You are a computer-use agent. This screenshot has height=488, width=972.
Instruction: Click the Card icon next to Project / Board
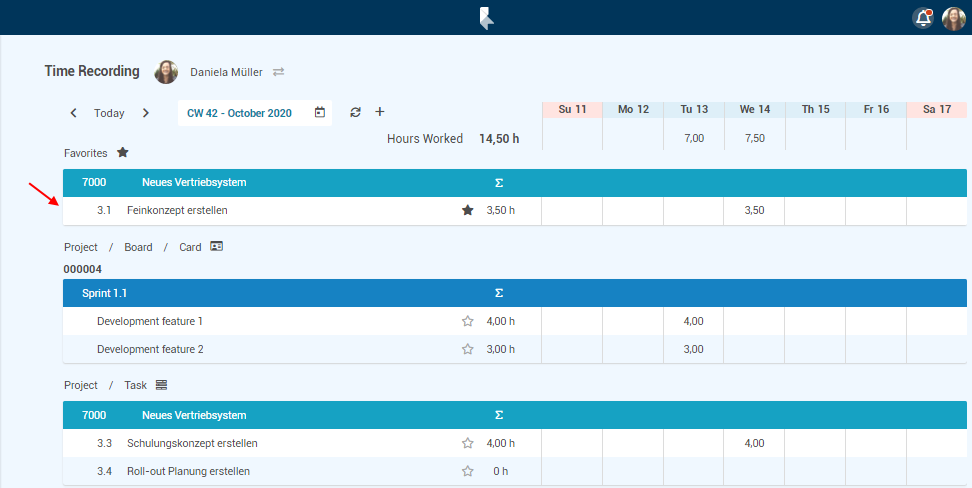[216, 246]
